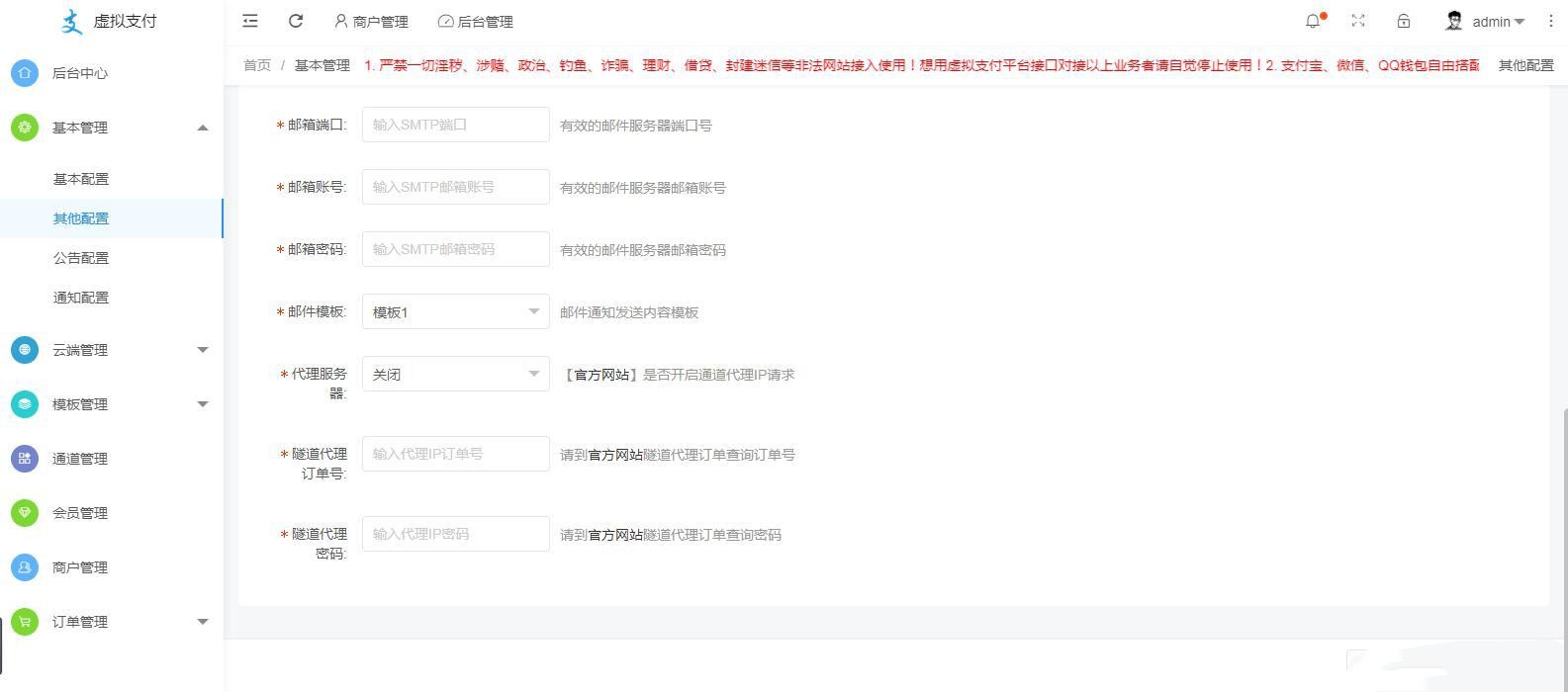Open the more options vertical dots
Image resolution: width=1568 pixels, height=692 pixels.
pos(1550,21)
